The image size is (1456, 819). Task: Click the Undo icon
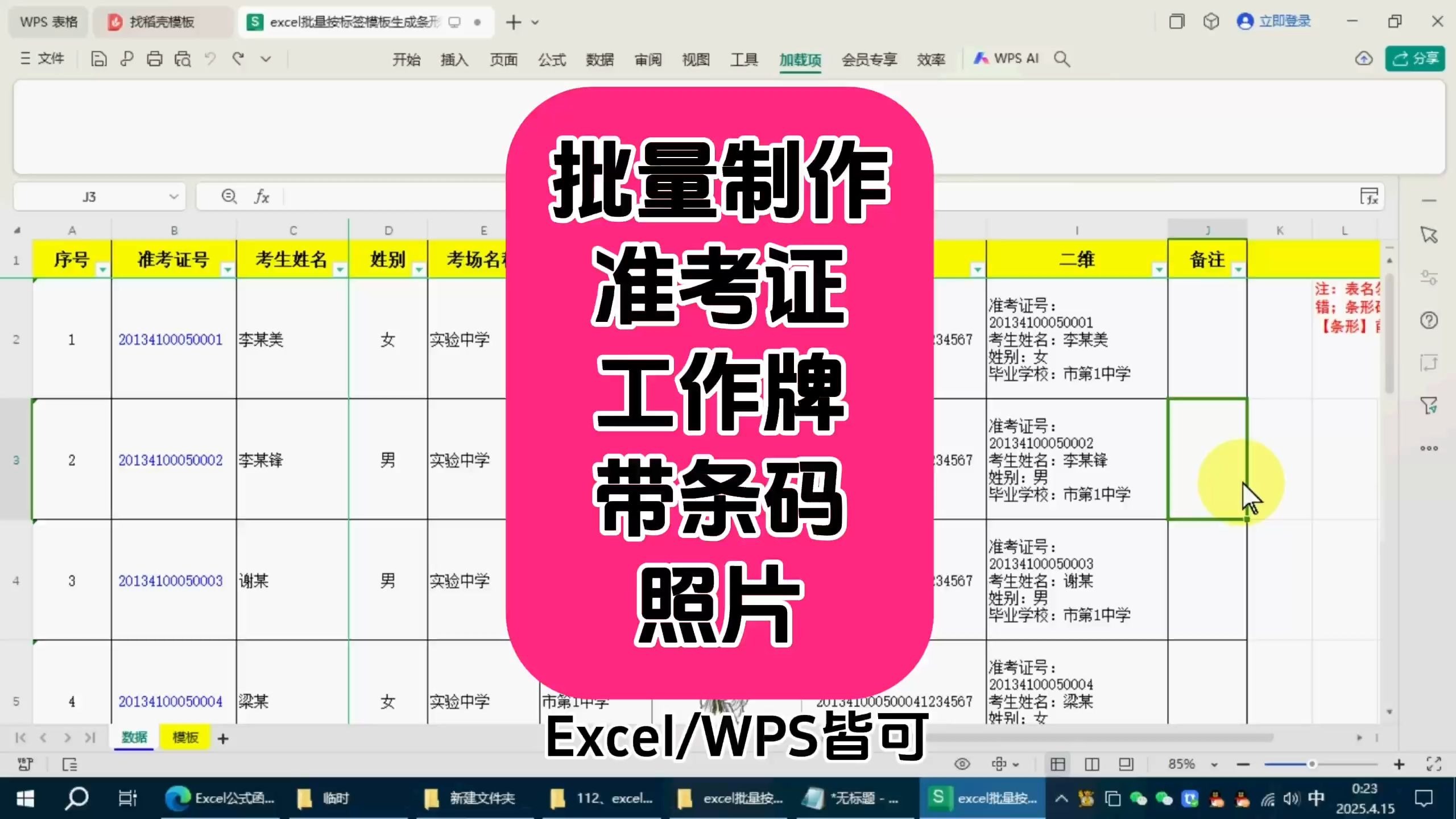tap(210, 59)
